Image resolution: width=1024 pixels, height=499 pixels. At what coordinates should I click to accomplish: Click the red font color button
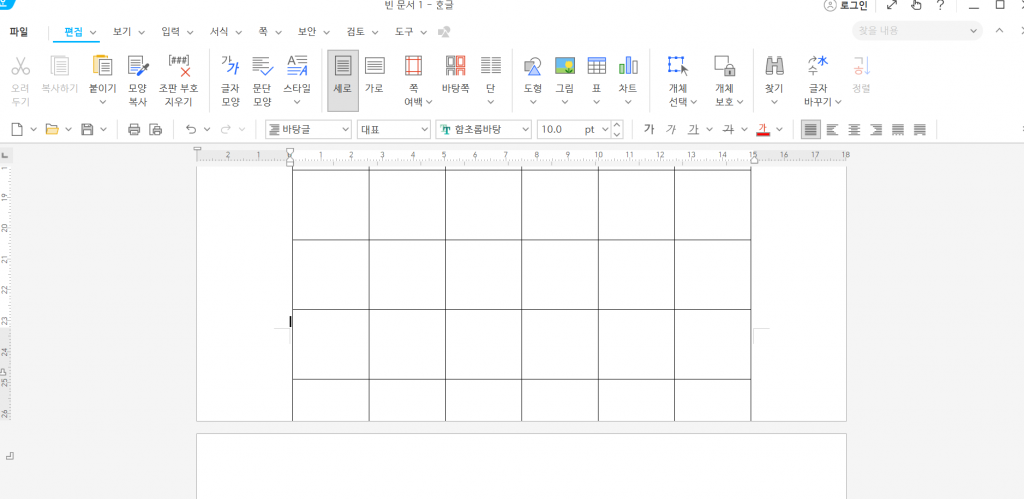(763, 129)
